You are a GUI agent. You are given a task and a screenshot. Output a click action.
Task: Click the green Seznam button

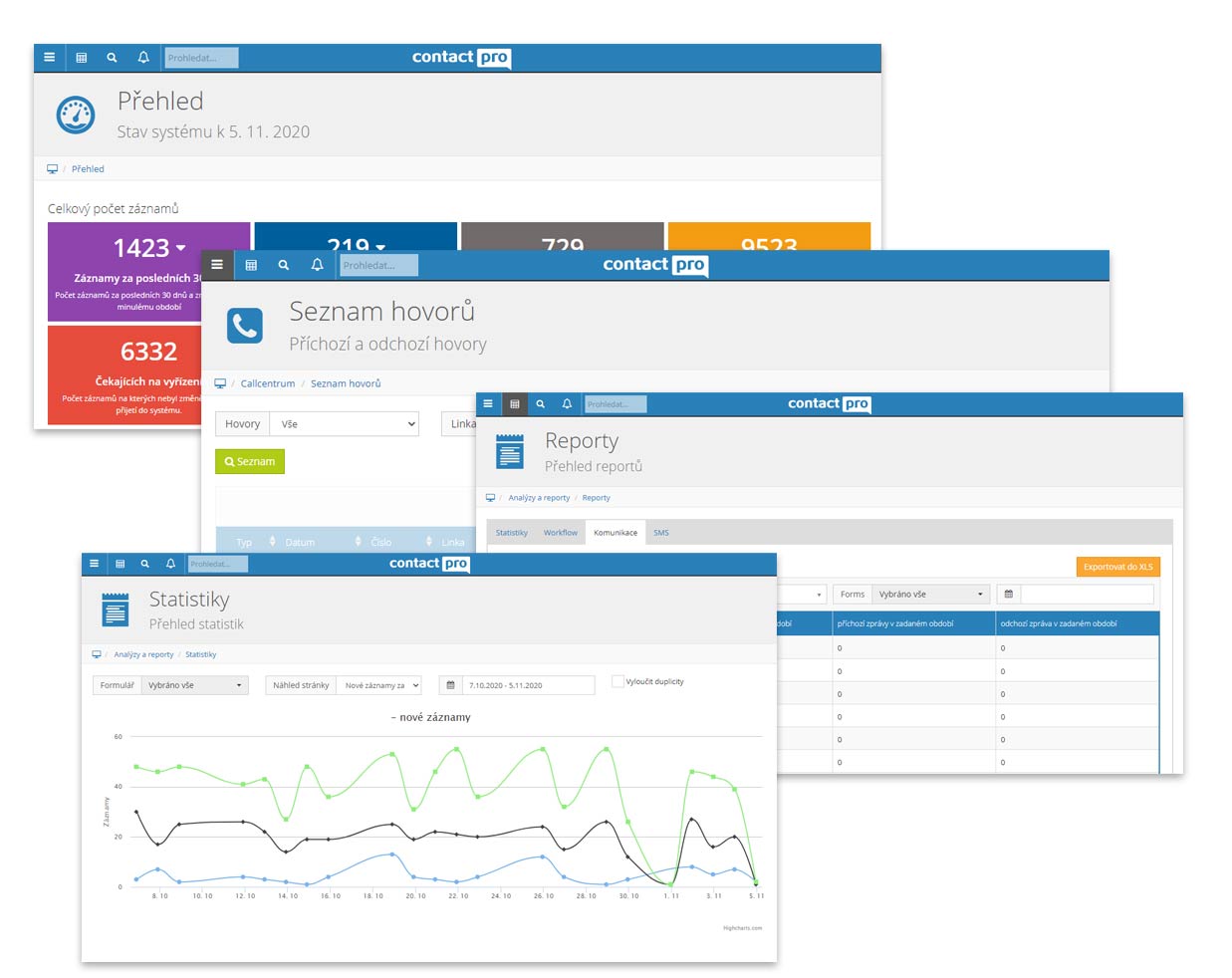pyautogui.click(x=250, y=461)
